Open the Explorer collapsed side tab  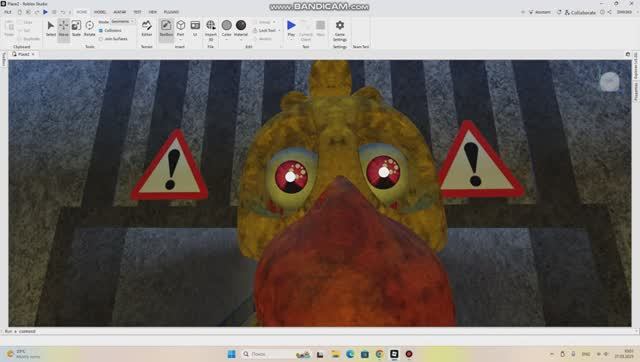(636, 65)
